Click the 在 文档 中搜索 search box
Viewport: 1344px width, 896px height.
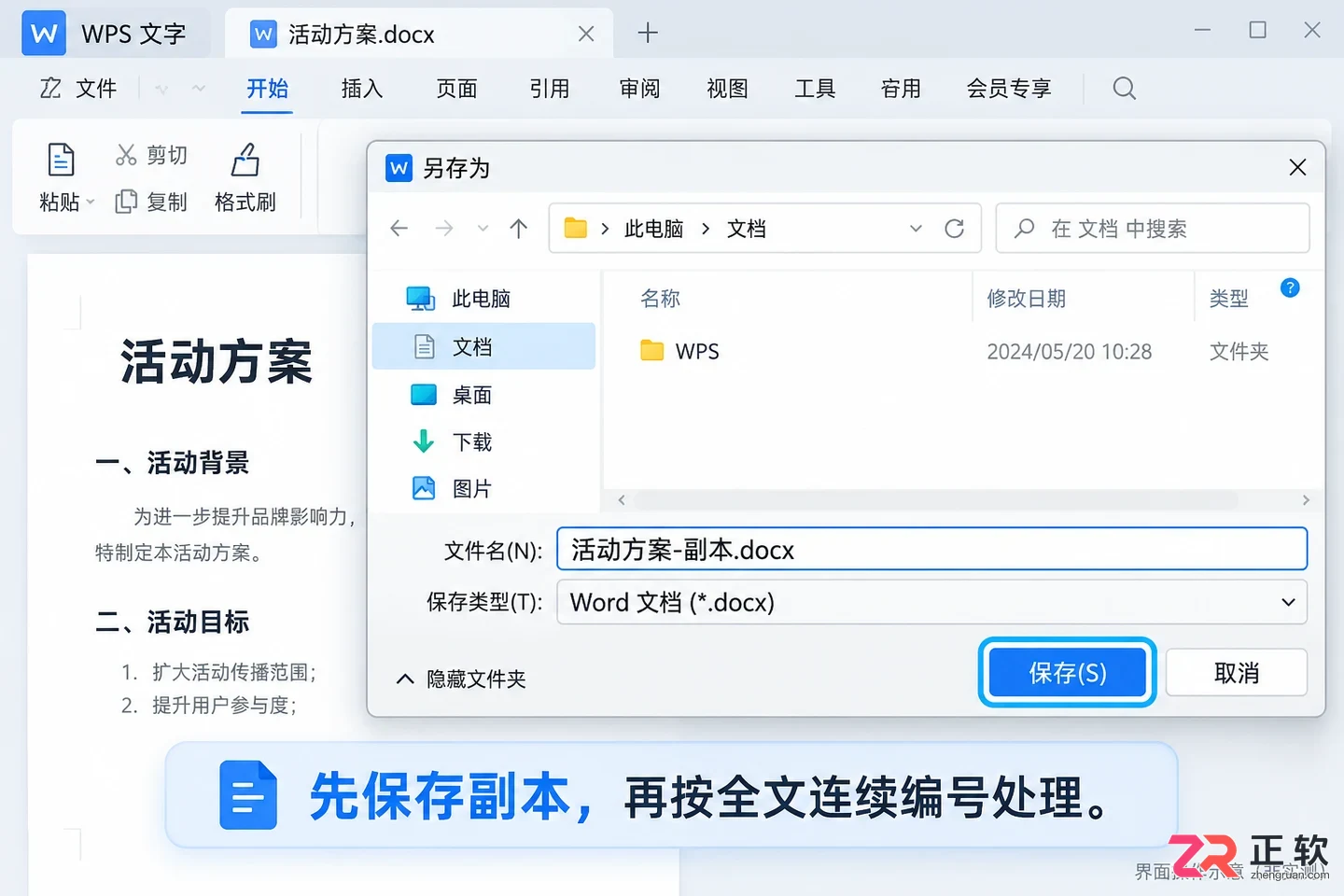[1153, 229]
